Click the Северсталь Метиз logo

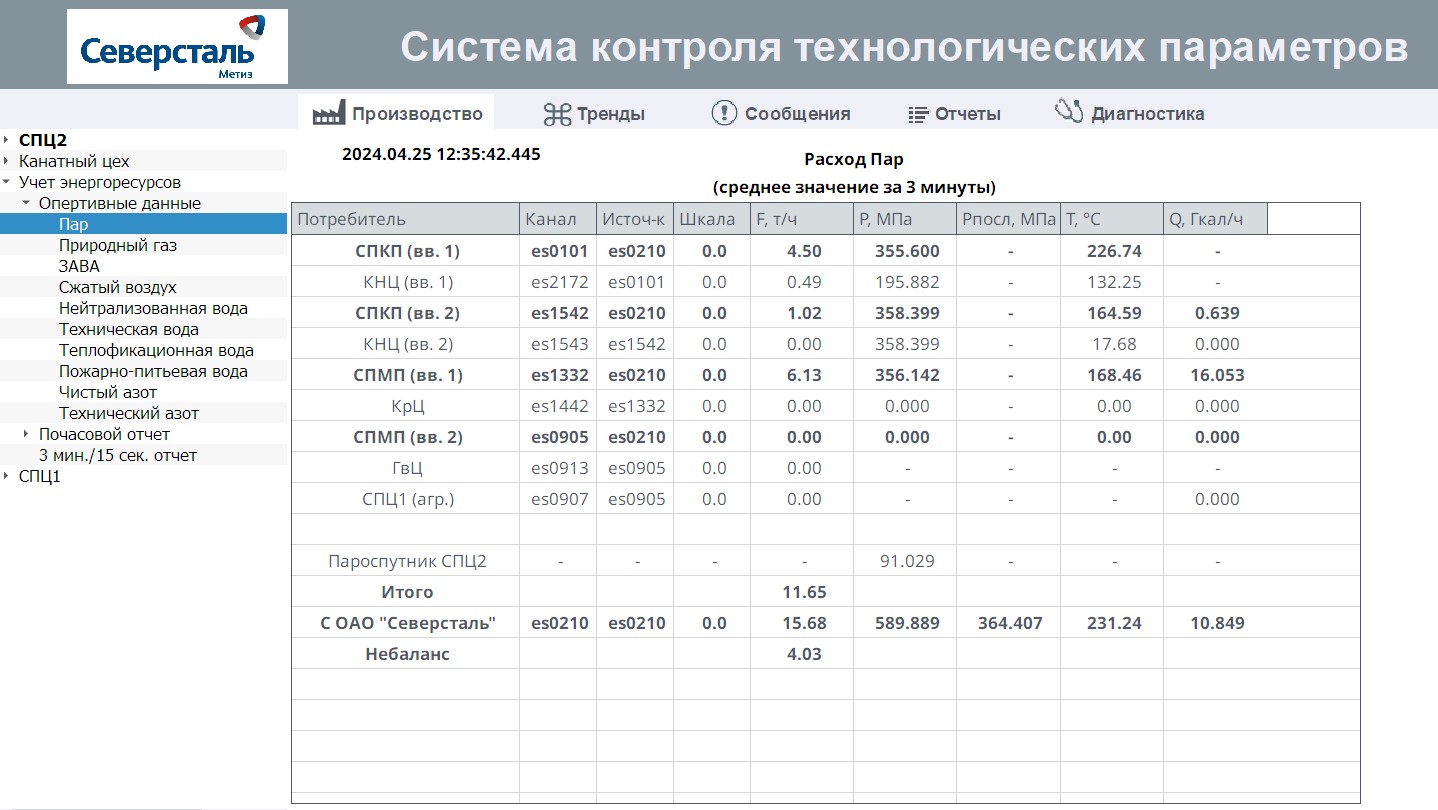coord(177,47)
